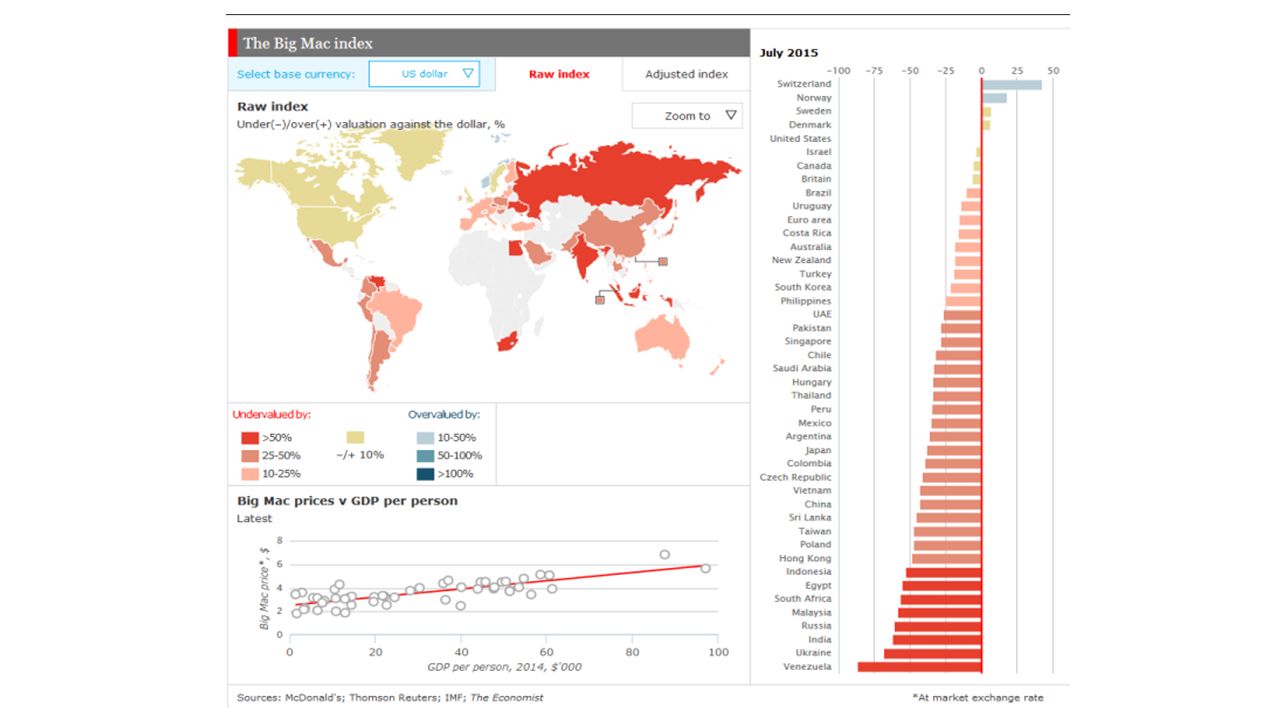1280x720 pixels.
Task: Open the Zoom to dropdown
Action: (687, 116)
